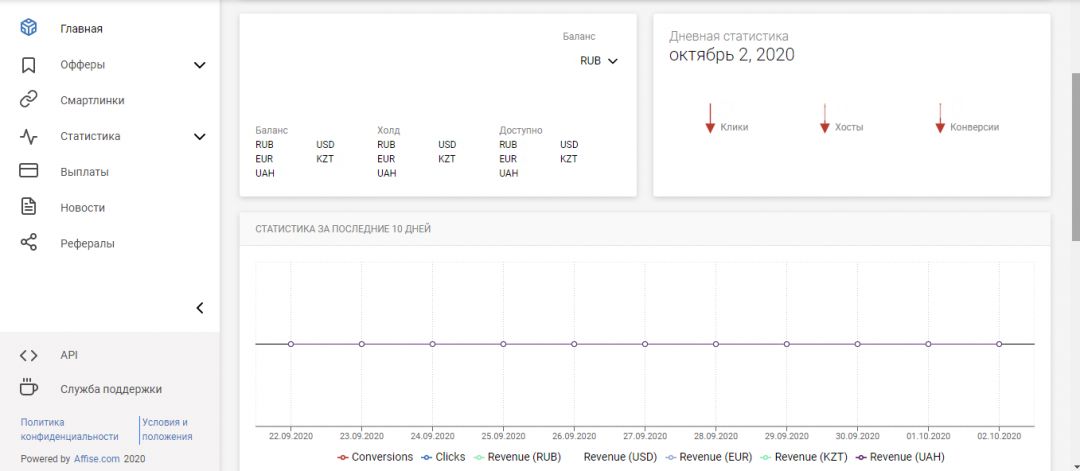
Task: Expand the Статистика submenu chevron
Action: pyautogui.click(x=199, y=136)
